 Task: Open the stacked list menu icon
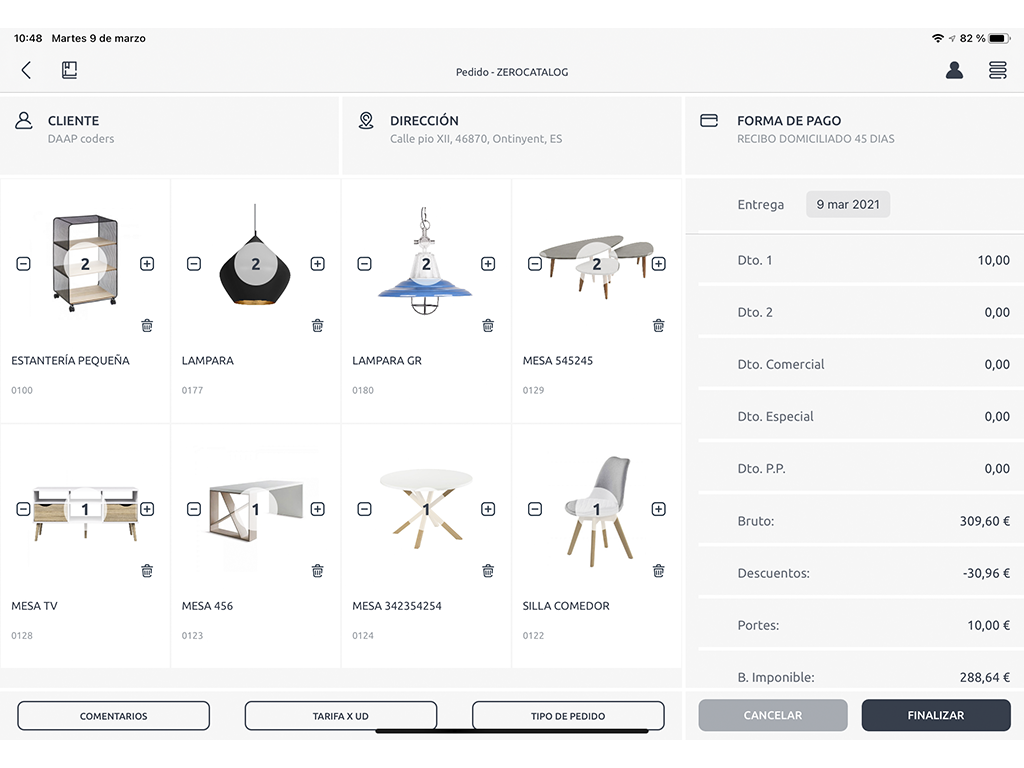pos(997,70)
